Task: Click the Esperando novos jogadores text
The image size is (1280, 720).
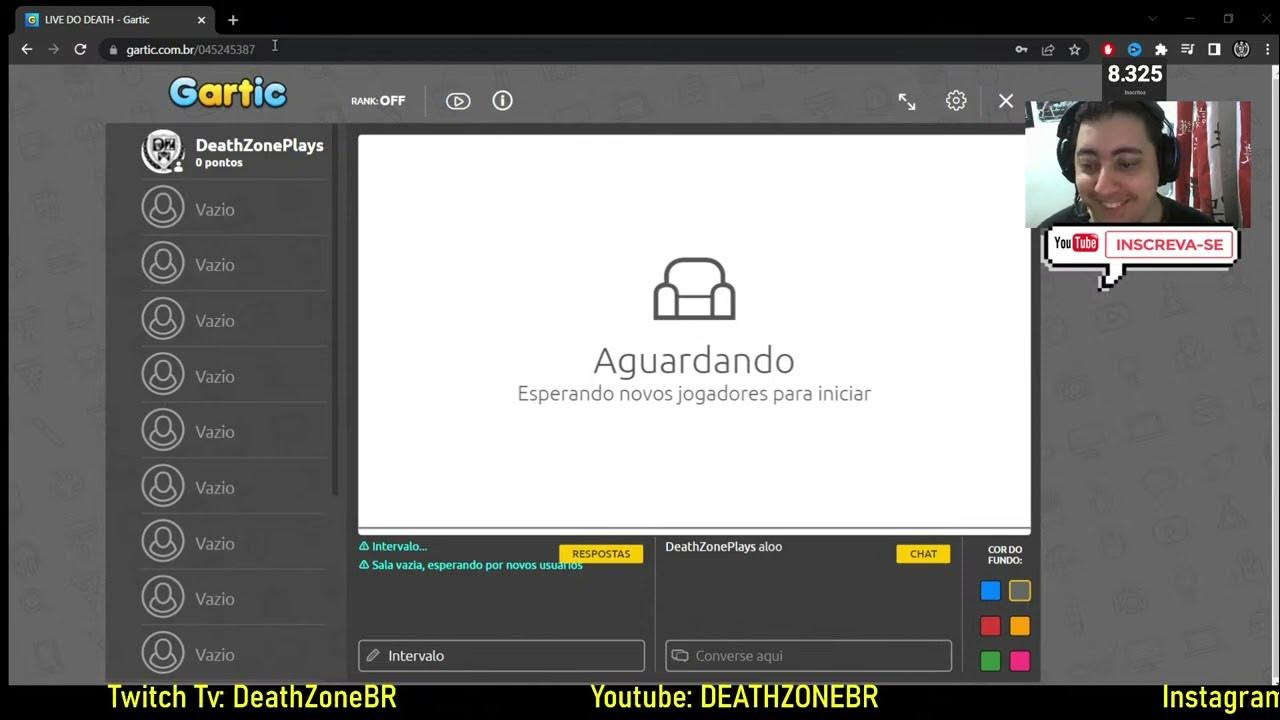Action: 694,394
